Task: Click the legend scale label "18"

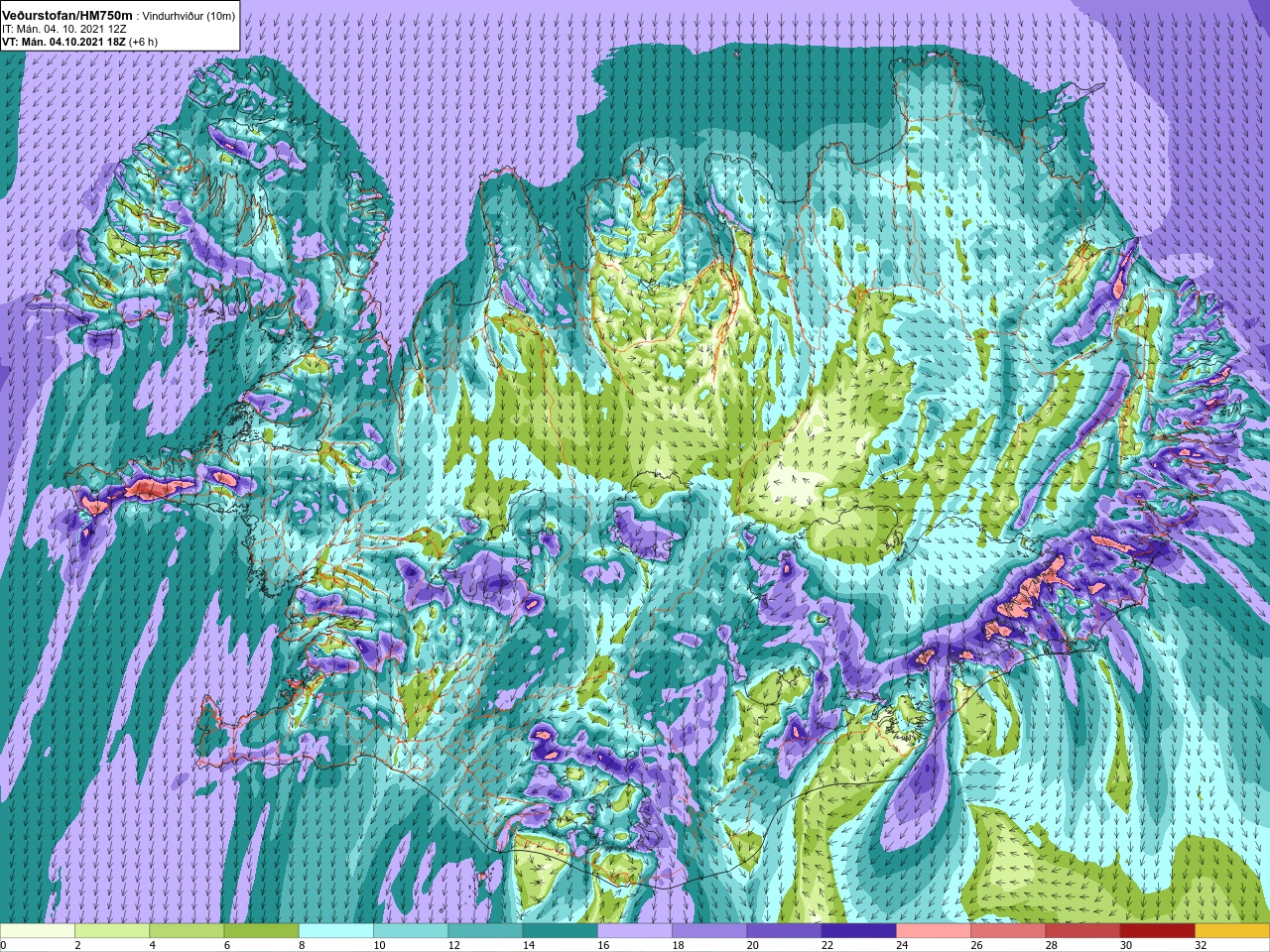Action: tap(678, 946)
